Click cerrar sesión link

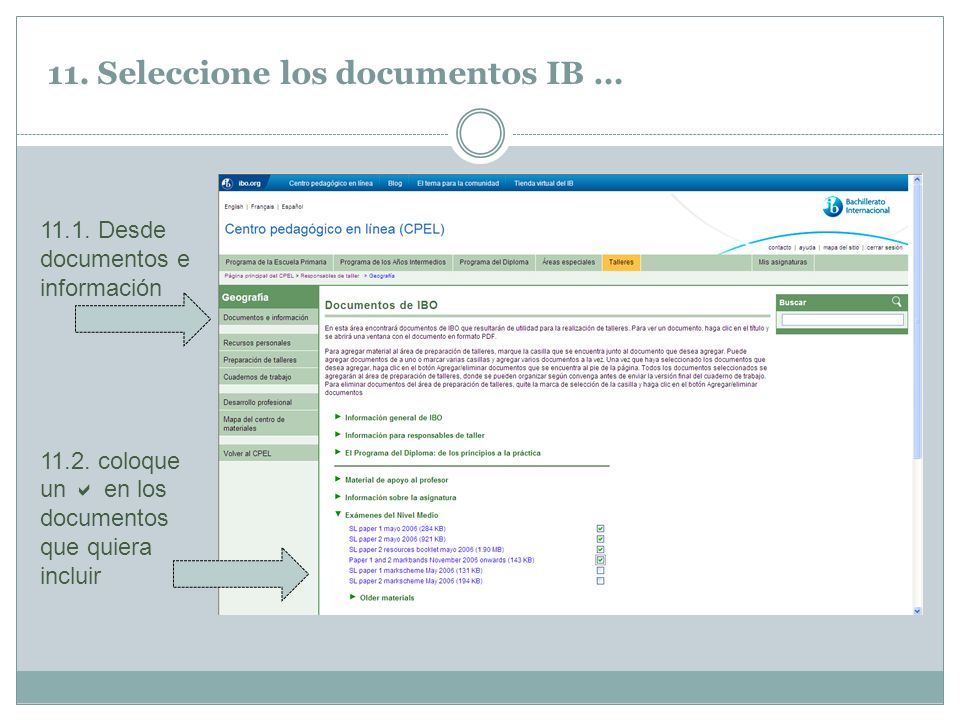point(884,248)
